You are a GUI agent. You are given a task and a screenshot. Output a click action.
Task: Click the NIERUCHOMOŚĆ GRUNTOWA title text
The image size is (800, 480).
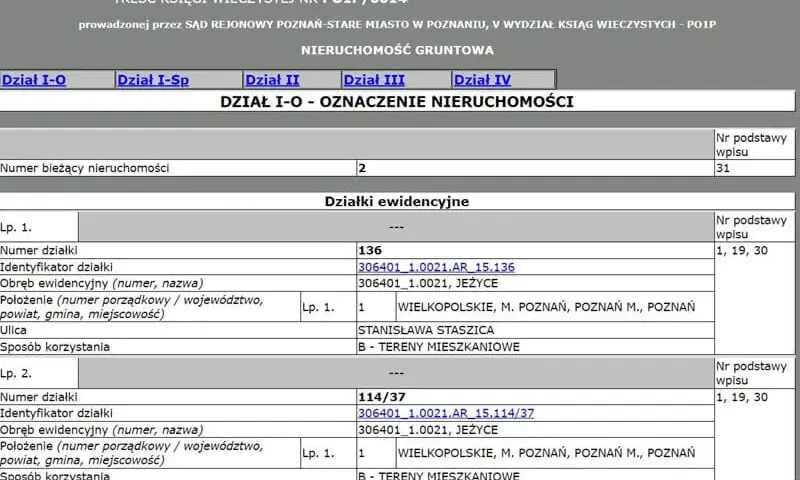[397, 50]
